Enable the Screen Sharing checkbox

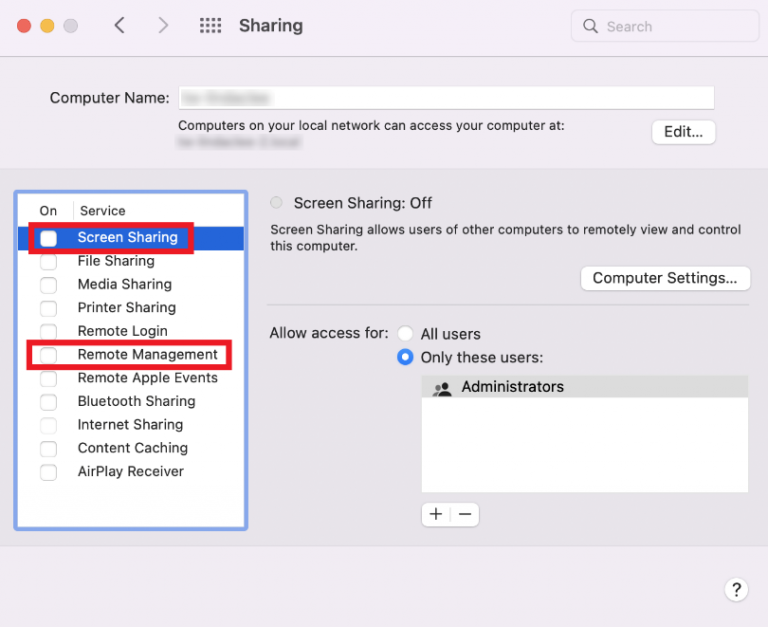point(48,238)
